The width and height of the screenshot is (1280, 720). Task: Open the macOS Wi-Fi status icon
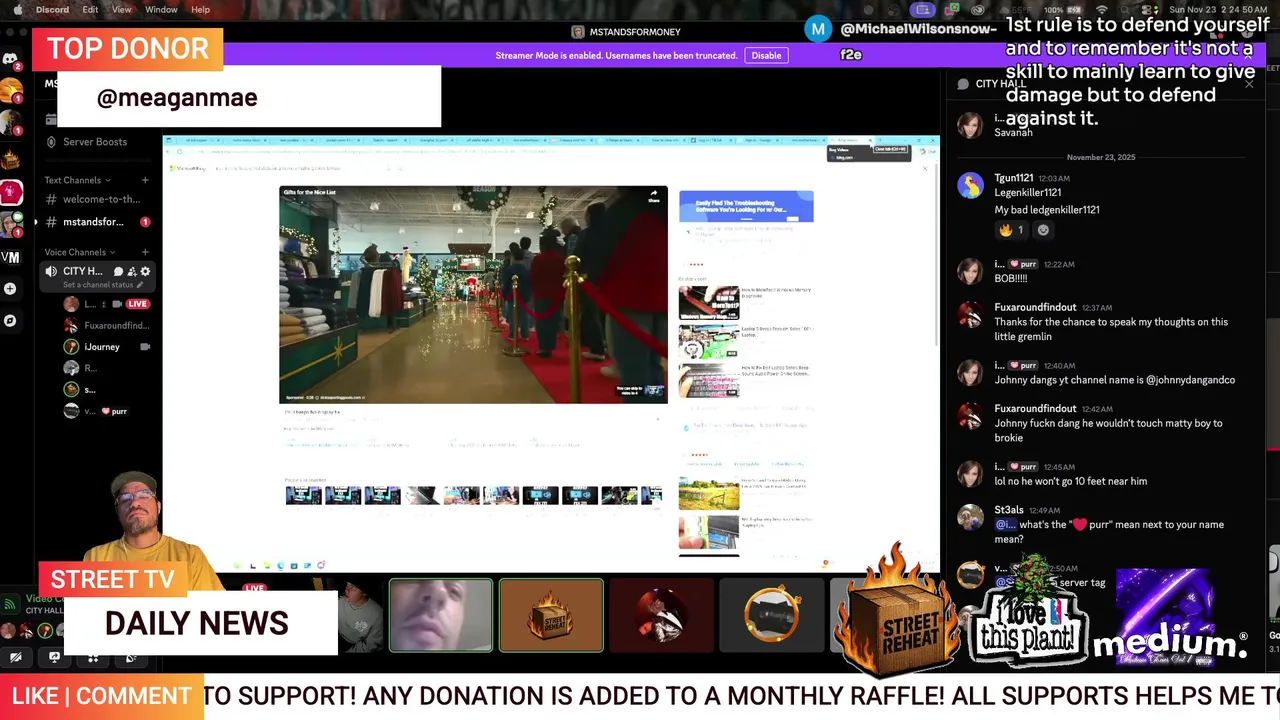point(1103,10)
